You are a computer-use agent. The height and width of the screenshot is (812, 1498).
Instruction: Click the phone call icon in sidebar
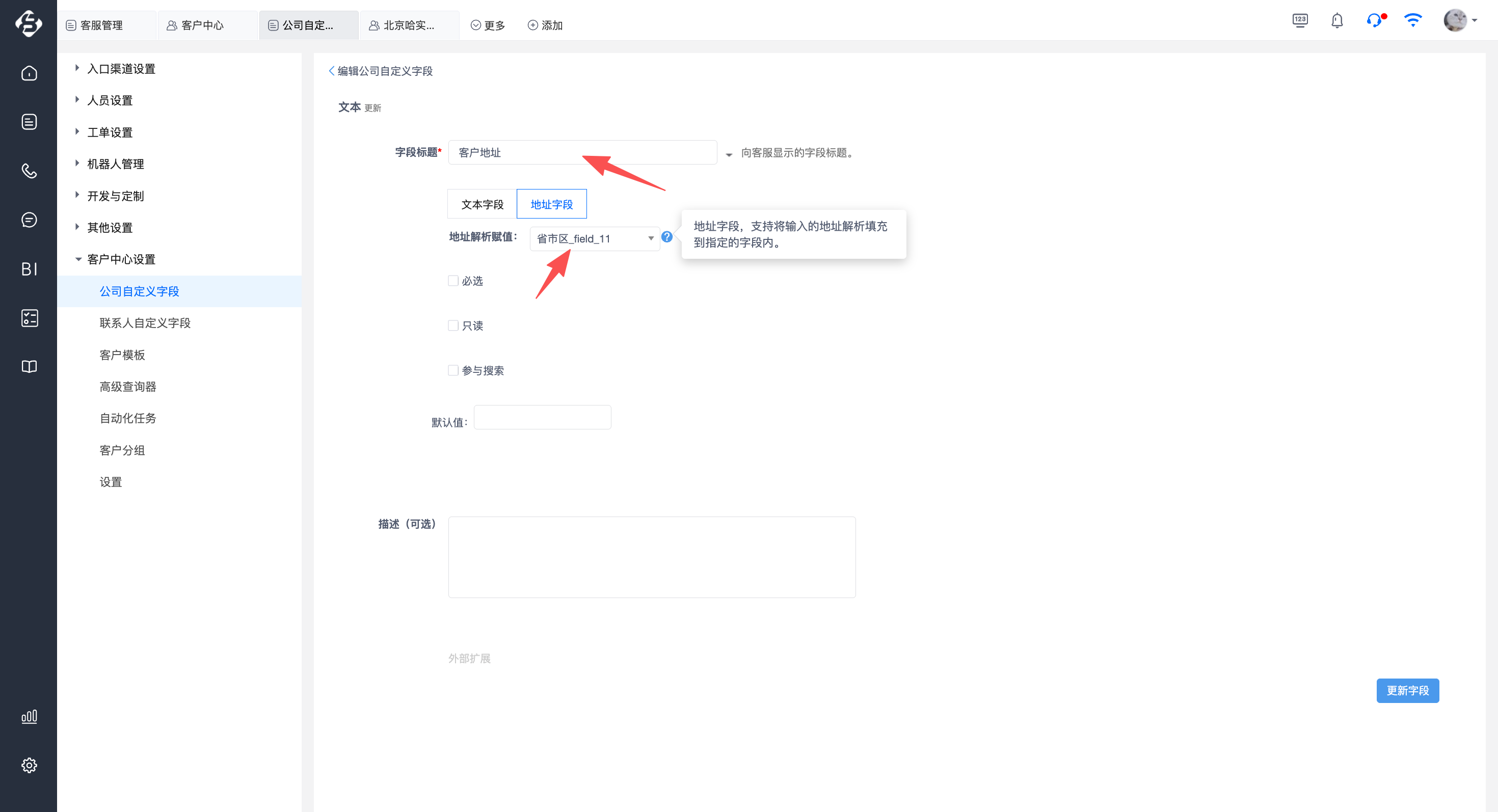(29, 171)
